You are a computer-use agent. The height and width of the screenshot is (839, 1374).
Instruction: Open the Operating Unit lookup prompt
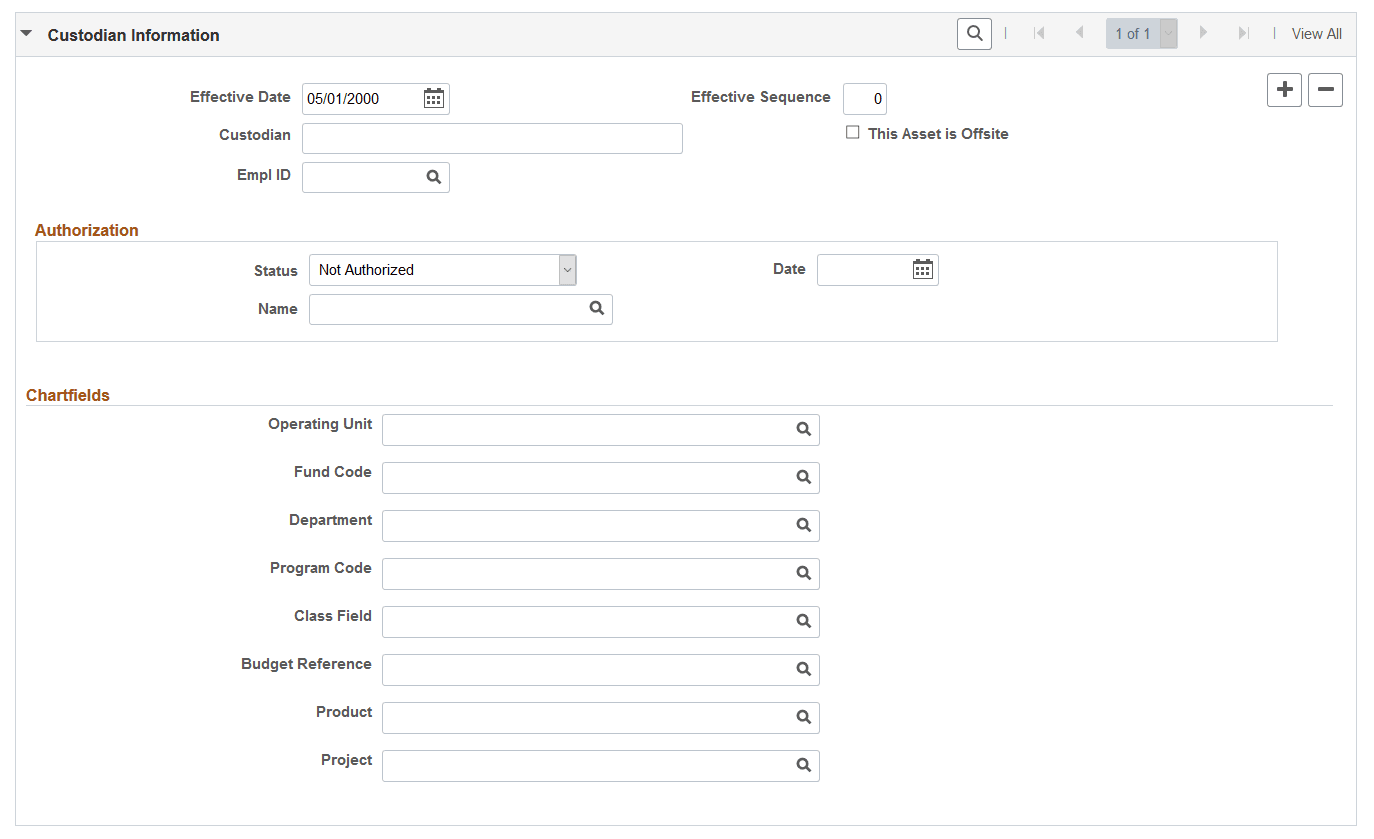(x=803, y=429)
